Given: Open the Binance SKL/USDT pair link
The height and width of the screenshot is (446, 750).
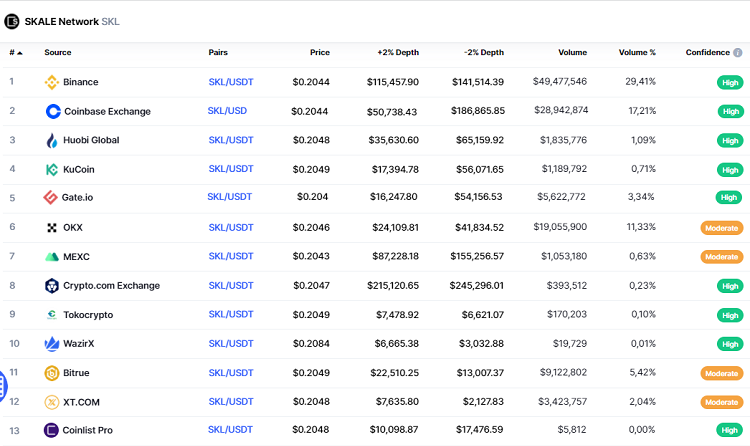Looking at the screenshot, I should click(230, 82).
